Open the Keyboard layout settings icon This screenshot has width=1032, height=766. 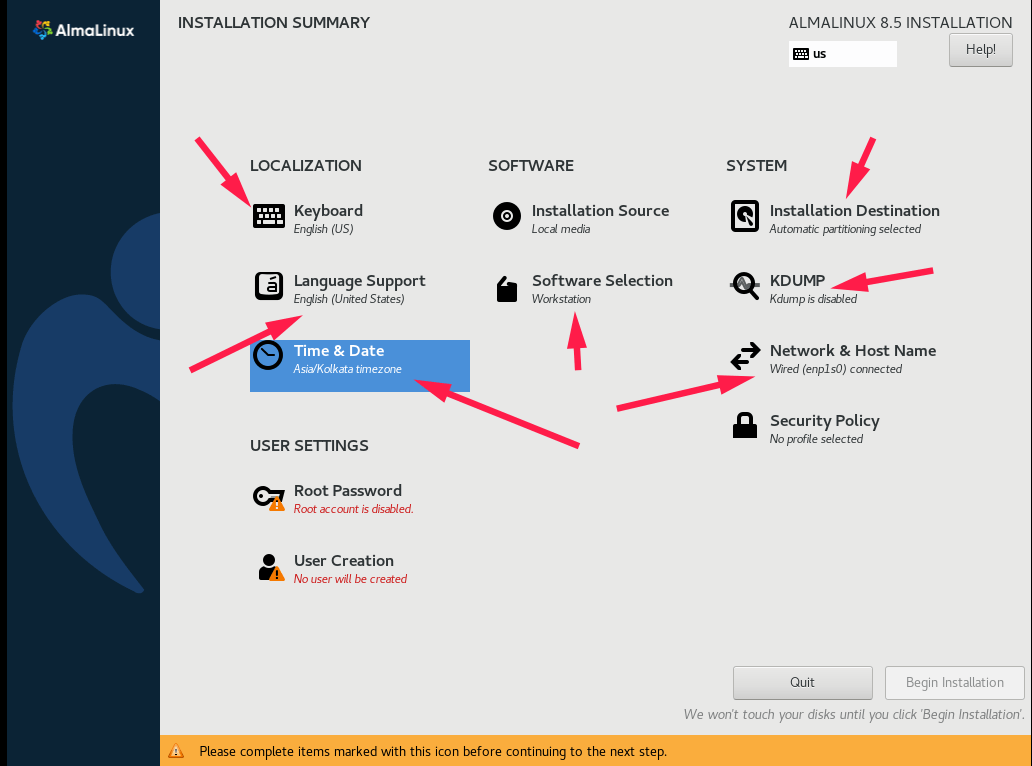pos(268,216)
